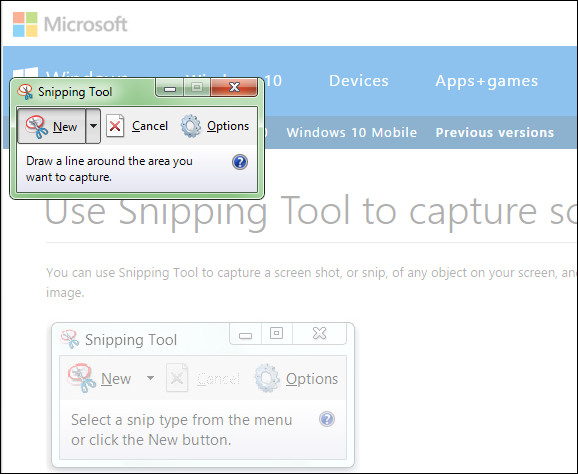The height and width of the screenshot is (474, 578).
Task: Click 'Draw a line around the area' instruction text
Action: [x=109, y=169]
